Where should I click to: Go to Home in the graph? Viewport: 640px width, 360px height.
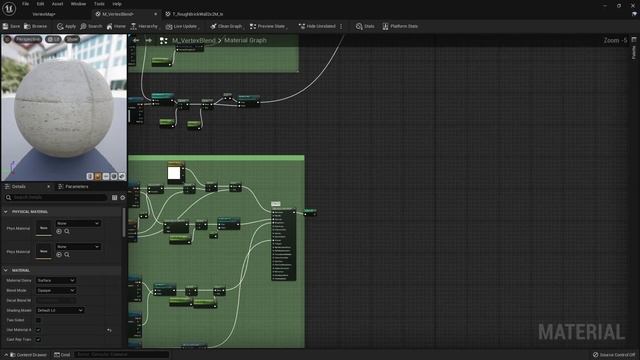(116, 26)
